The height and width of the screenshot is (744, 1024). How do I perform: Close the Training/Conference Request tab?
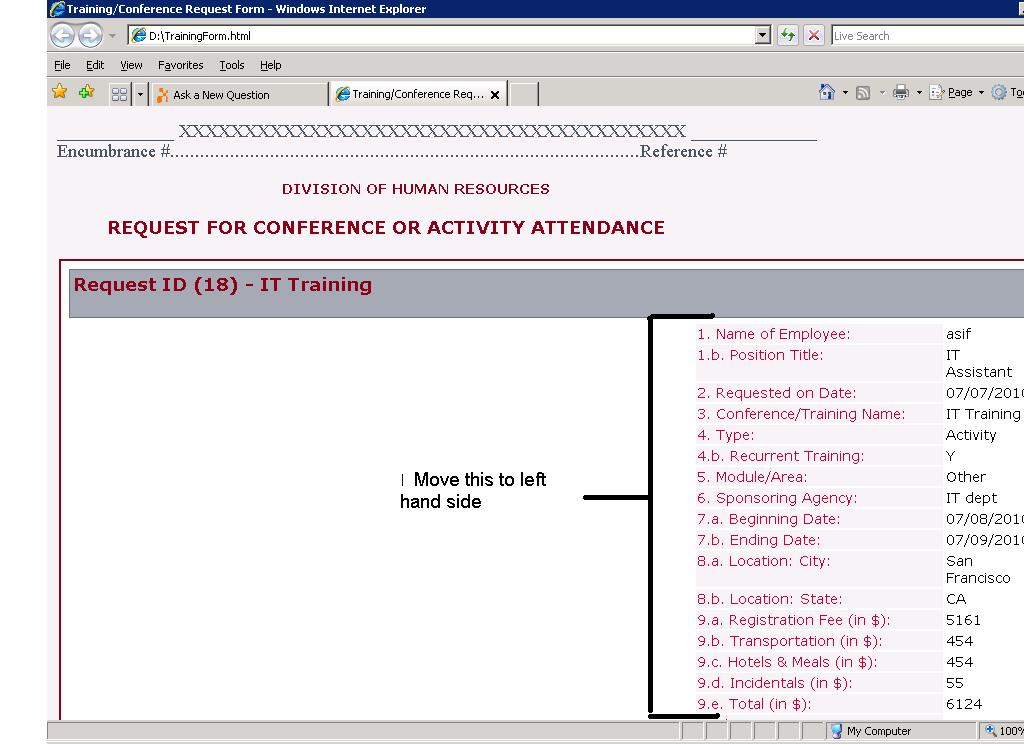pyautogui.click(x=495, y=94)
